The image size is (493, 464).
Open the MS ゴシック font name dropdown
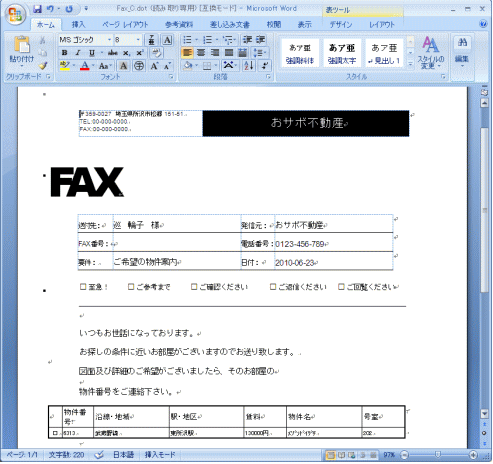[x=109, y=40]
